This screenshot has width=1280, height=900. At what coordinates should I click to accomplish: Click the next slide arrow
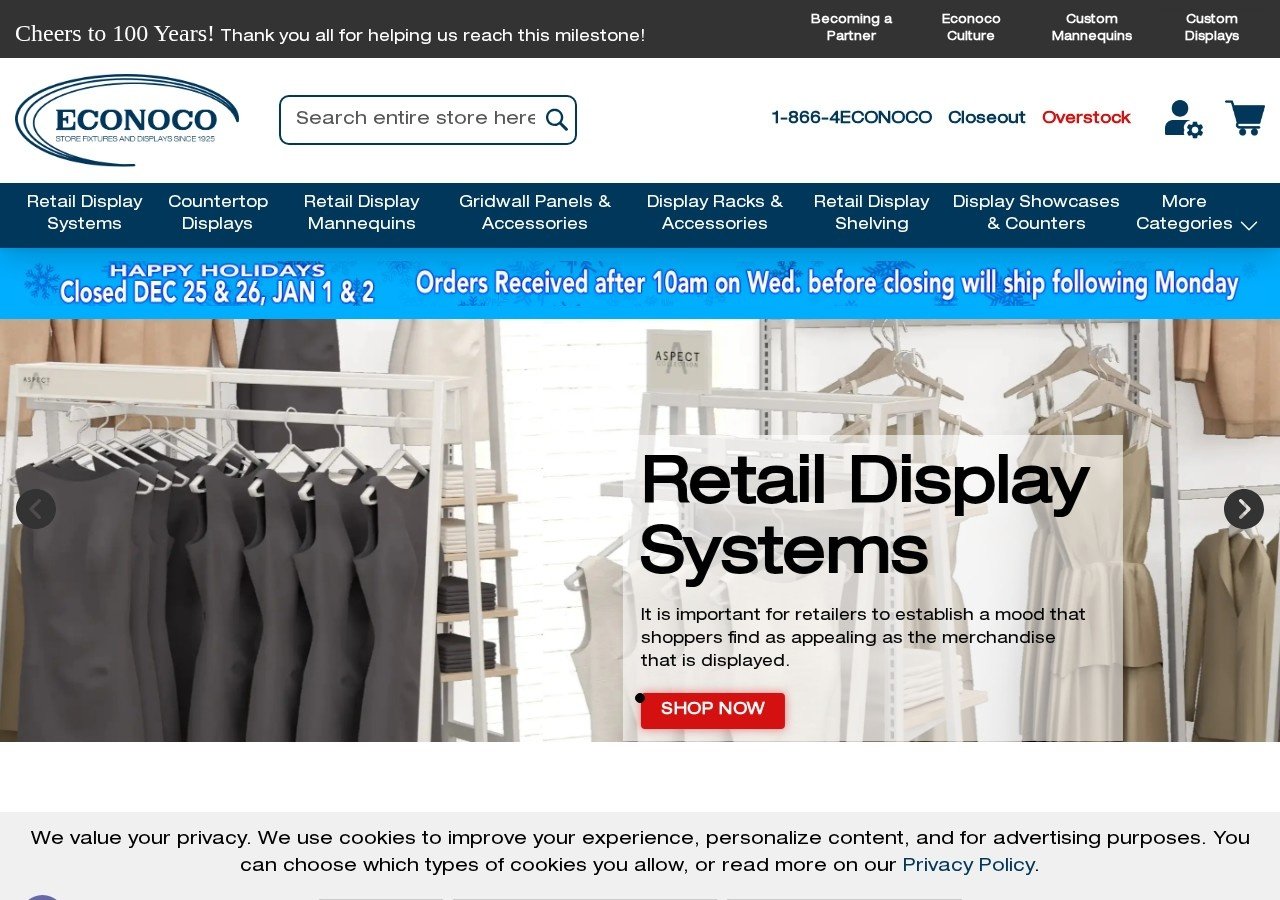pyautogui.click(x=1243, y=509)
